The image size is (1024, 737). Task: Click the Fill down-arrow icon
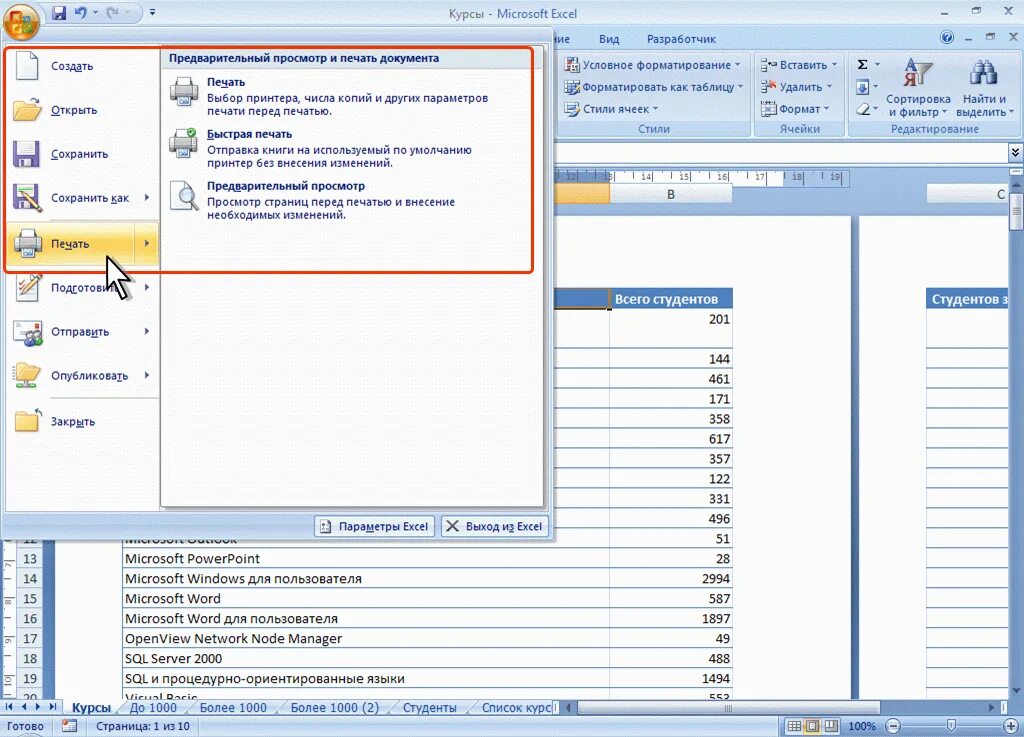click(863, 87)
